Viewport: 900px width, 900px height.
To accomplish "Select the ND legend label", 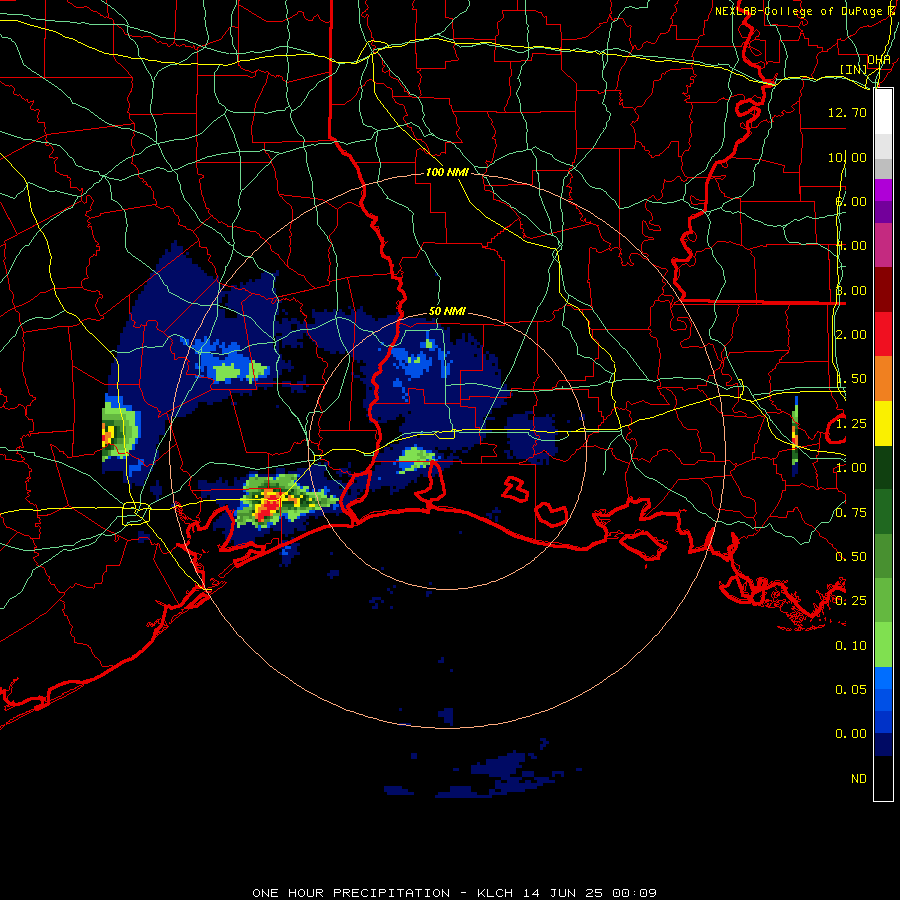I will point(859,779).
